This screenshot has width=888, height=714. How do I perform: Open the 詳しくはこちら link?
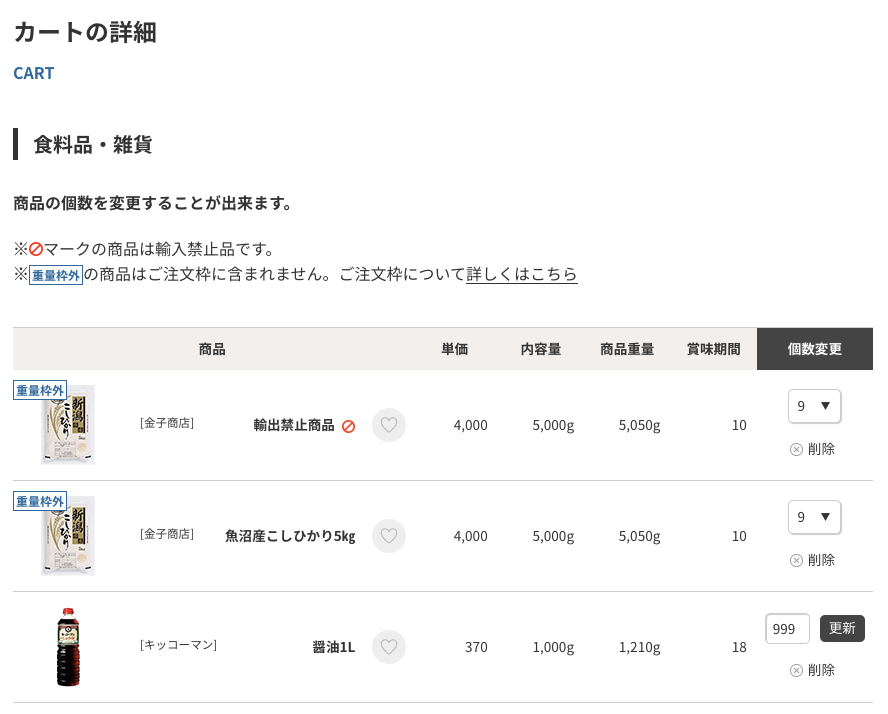pyautogui.click(x=521, y=274)
